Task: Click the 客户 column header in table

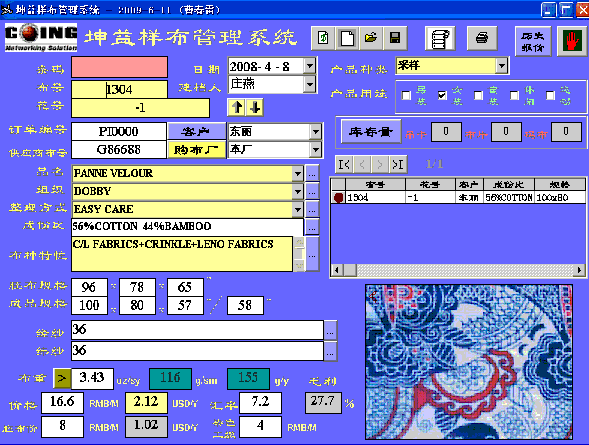Action: click(469, 184)
